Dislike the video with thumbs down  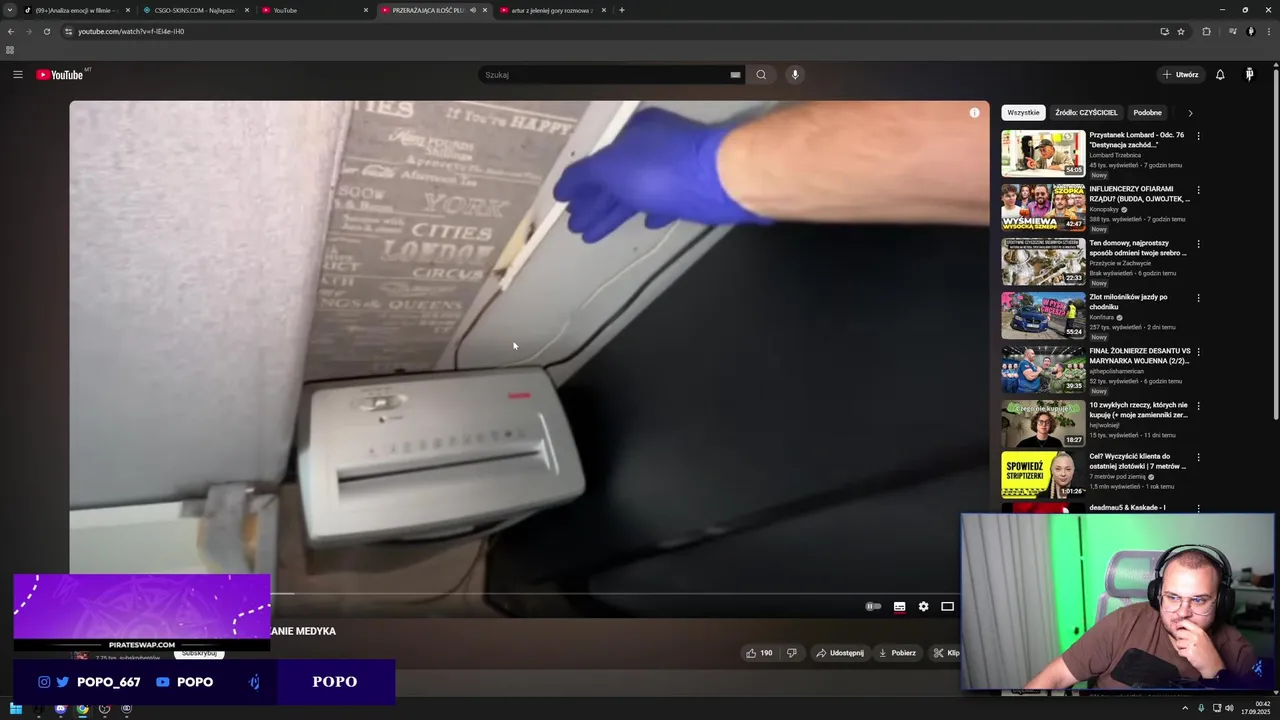(x=791, y=653)
